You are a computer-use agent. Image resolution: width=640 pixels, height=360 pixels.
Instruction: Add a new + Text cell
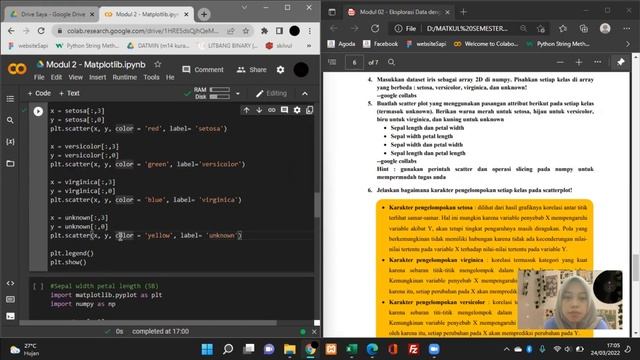pyautogui.click(x=69, y=93)
